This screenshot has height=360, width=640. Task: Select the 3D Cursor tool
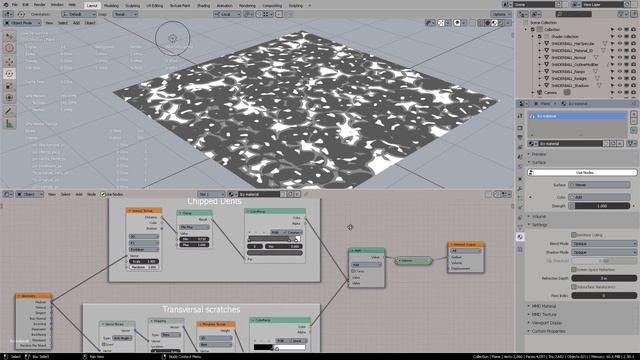coord(9,48)
